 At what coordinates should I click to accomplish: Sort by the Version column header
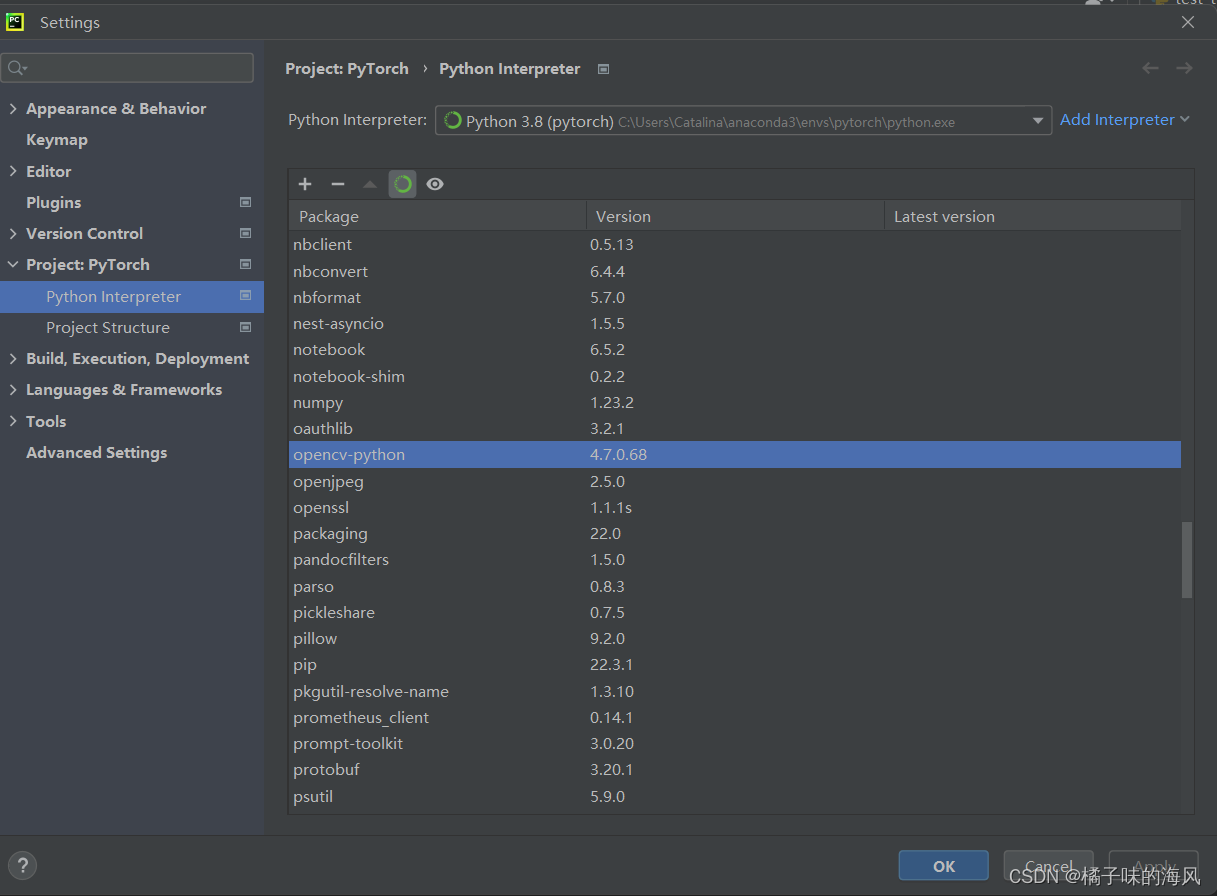[x=735, y=216]
